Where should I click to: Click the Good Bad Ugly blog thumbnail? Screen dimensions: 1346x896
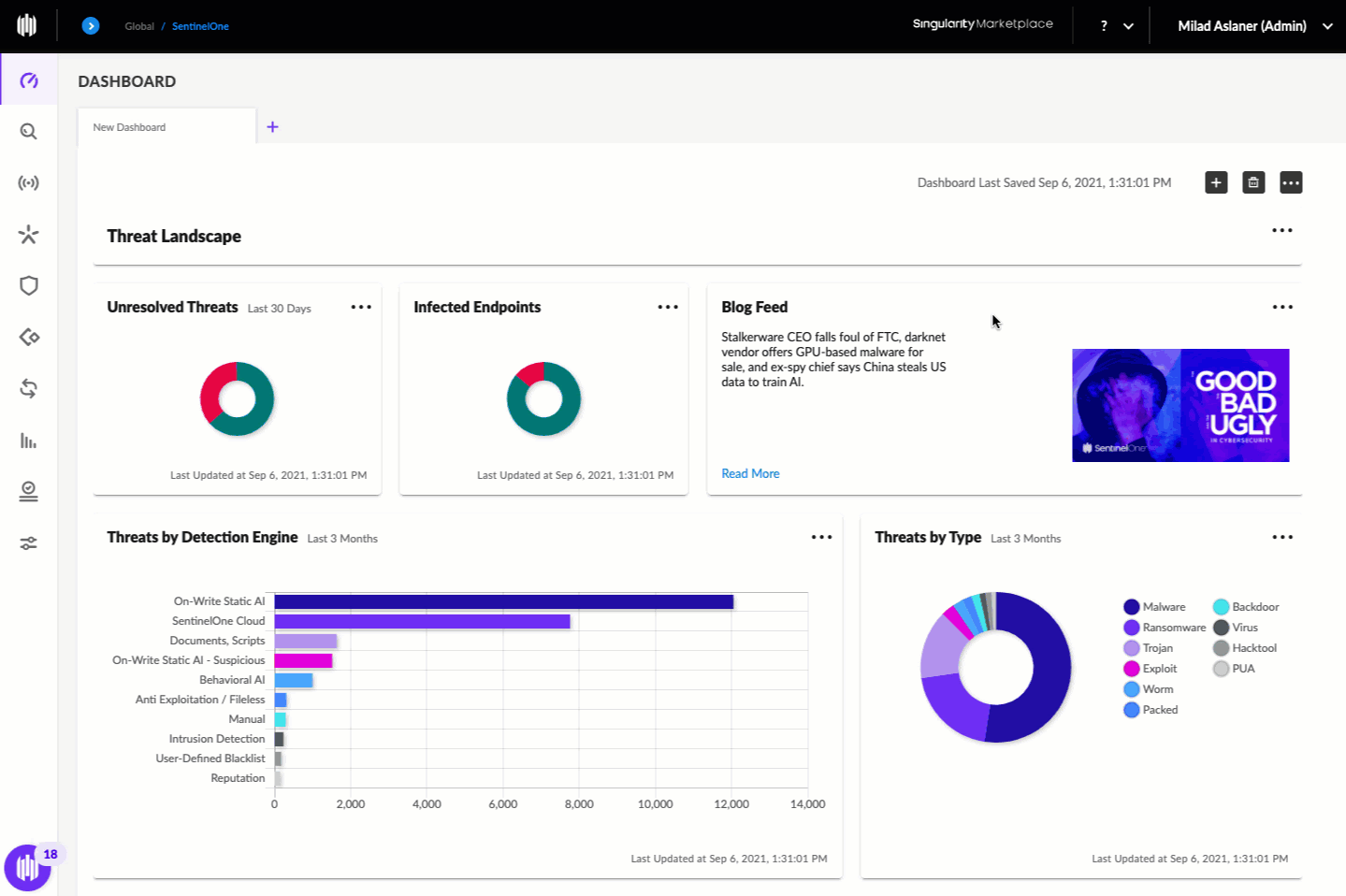1180,405
